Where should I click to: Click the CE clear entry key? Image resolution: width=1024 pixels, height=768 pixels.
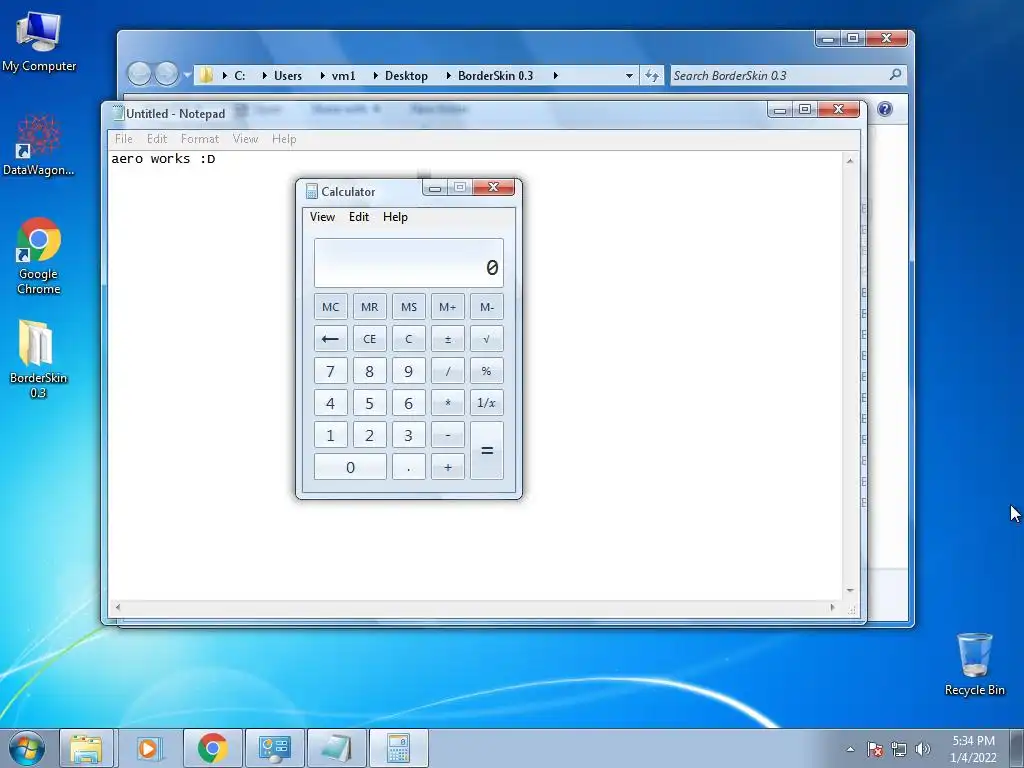370,339
